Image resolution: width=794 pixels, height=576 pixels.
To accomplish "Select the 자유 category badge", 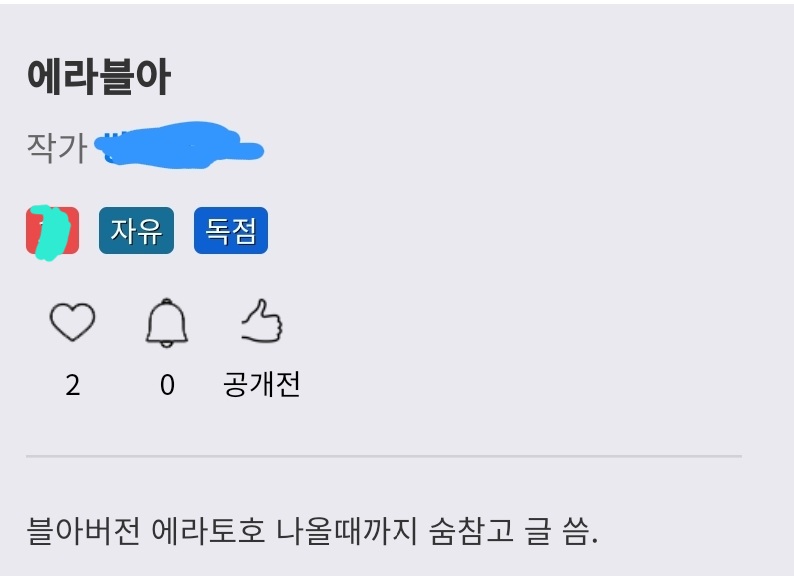I will pos(136,231).
